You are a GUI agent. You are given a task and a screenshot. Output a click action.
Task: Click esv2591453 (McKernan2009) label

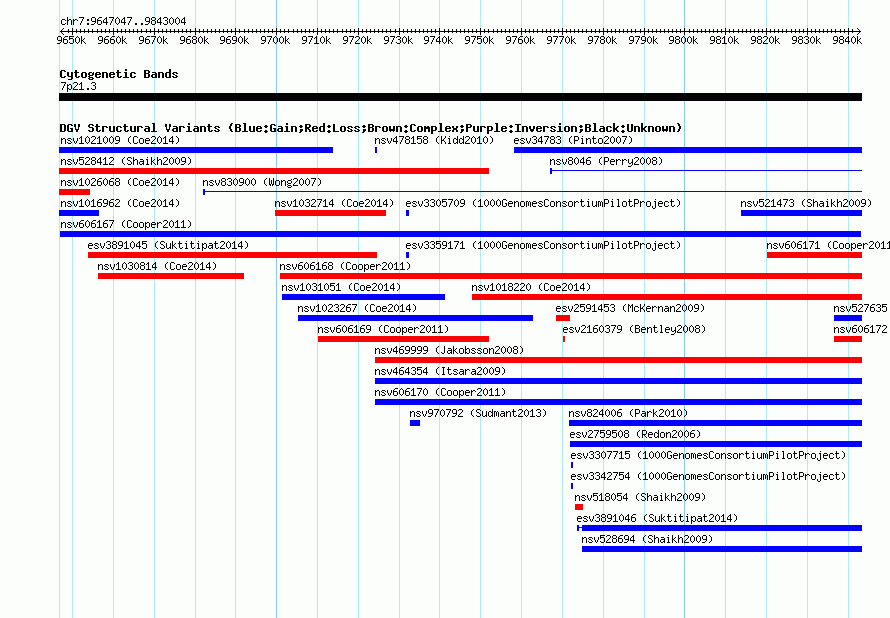point(630,308)
